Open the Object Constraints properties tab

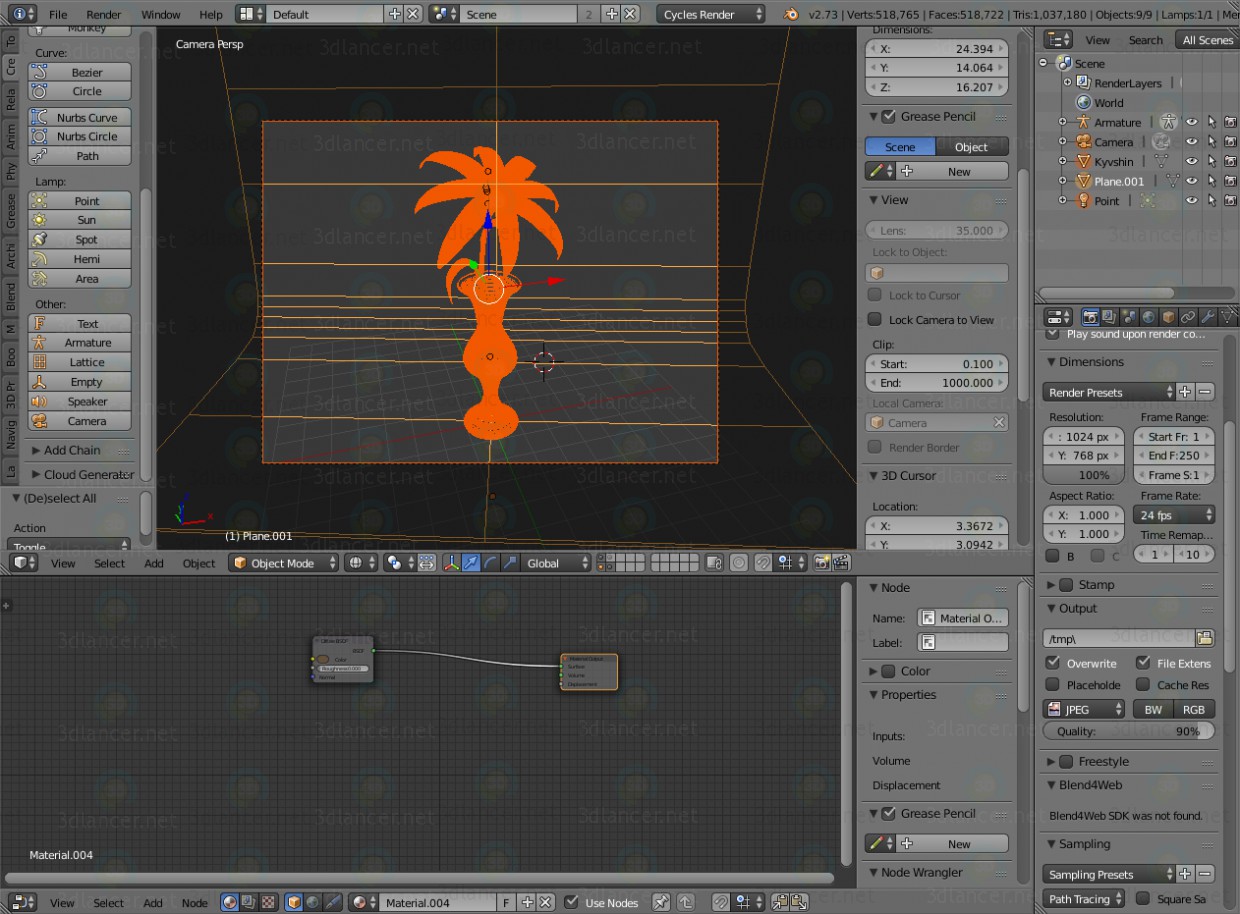coord(1189,317)
